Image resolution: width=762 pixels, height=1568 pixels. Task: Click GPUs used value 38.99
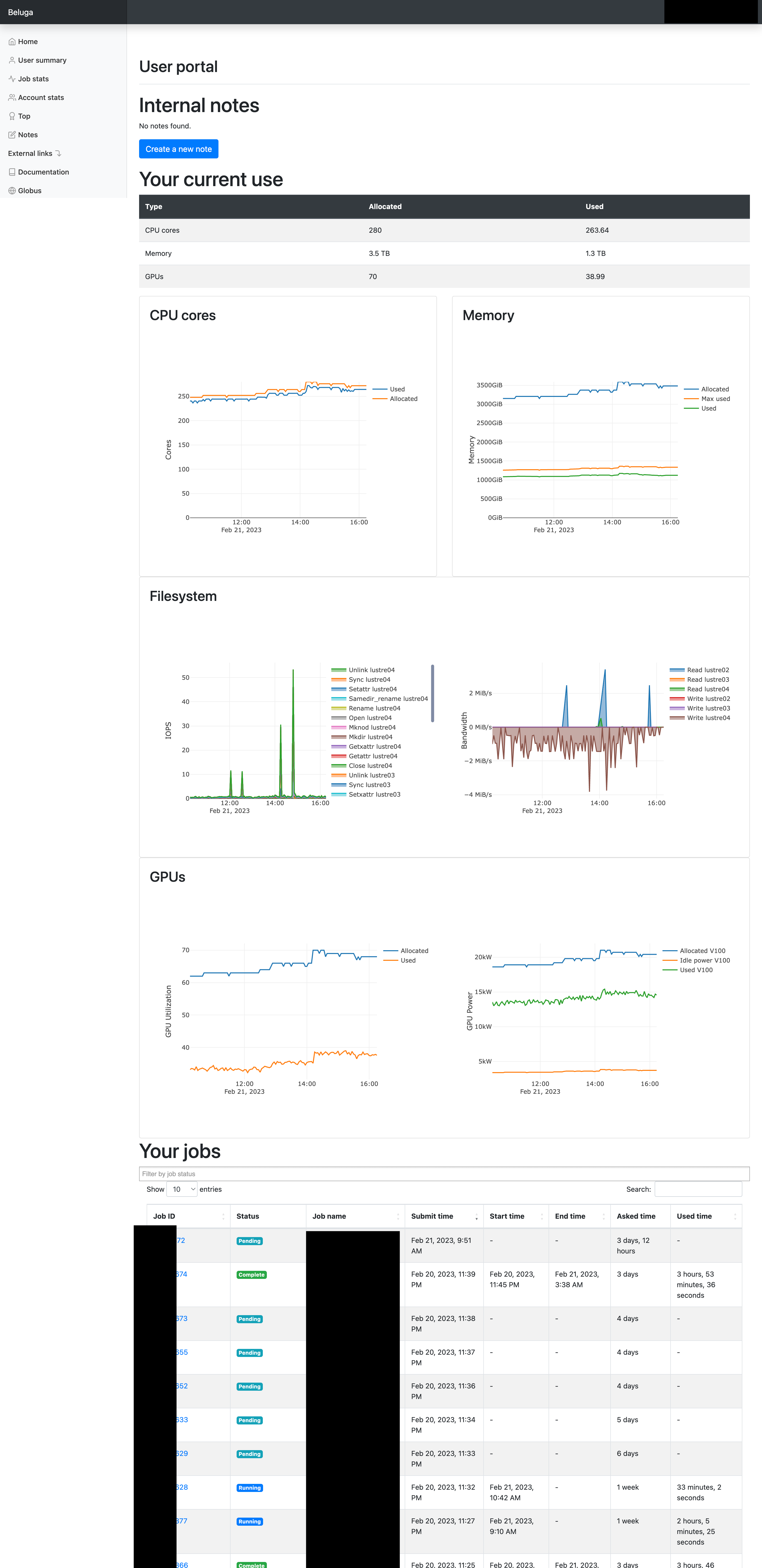tap(595, 276)
